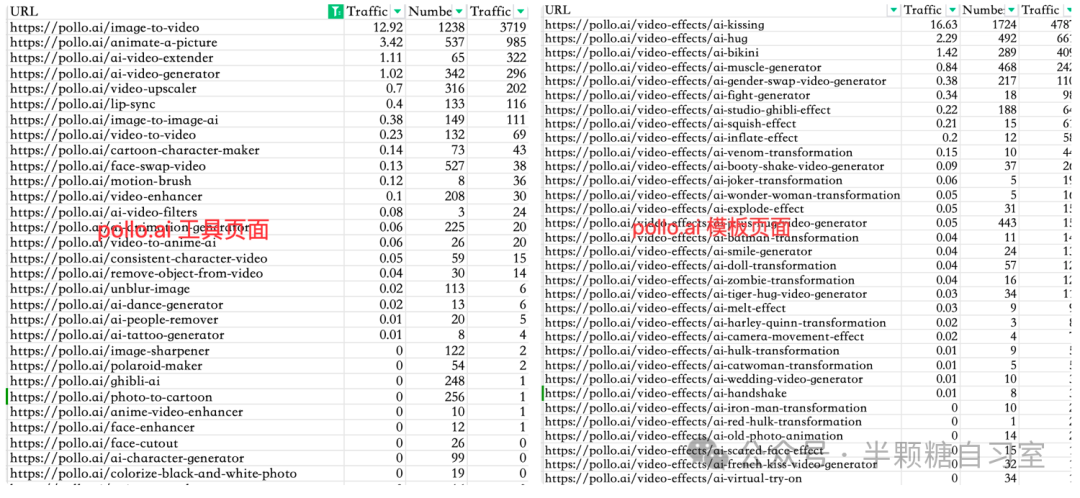1080x498 pixels.
Task: Open right table's Traffic filter arrow beside URL column
Action: (x=952, y=10)
